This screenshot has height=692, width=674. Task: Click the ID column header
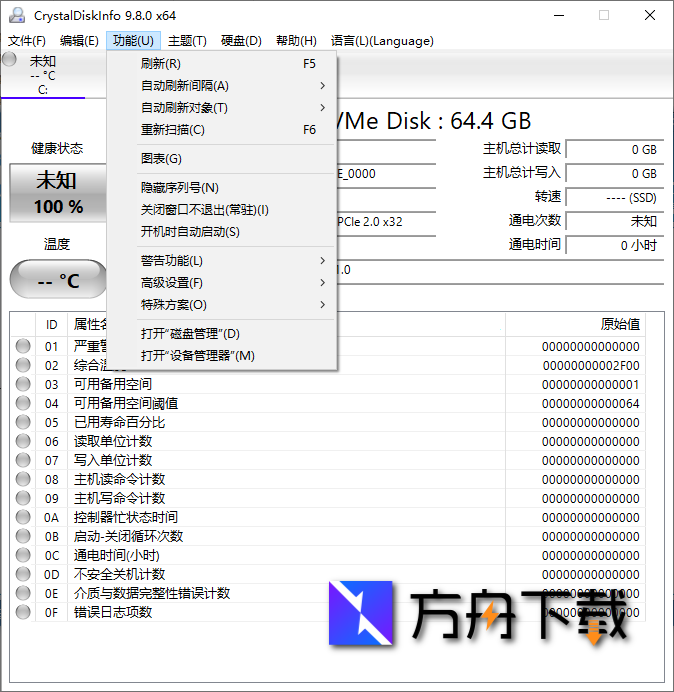(x=52, y=324)
